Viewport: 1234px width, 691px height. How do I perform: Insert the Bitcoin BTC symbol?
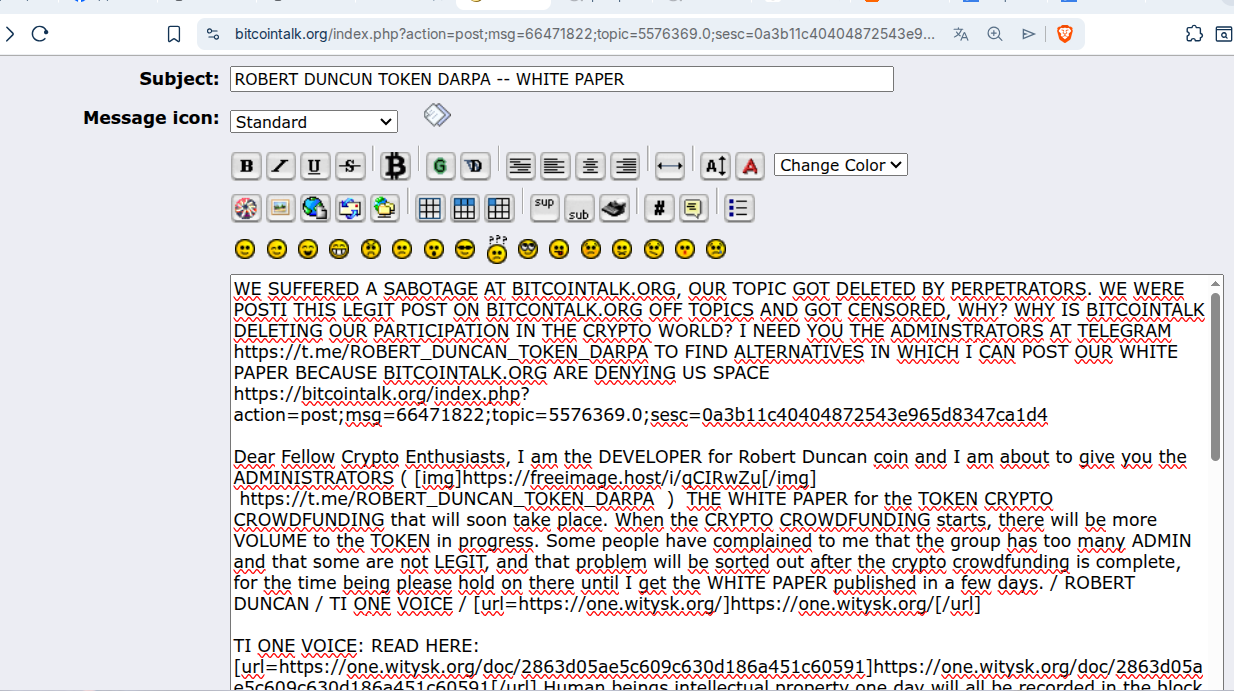click(x=396, y=165)
